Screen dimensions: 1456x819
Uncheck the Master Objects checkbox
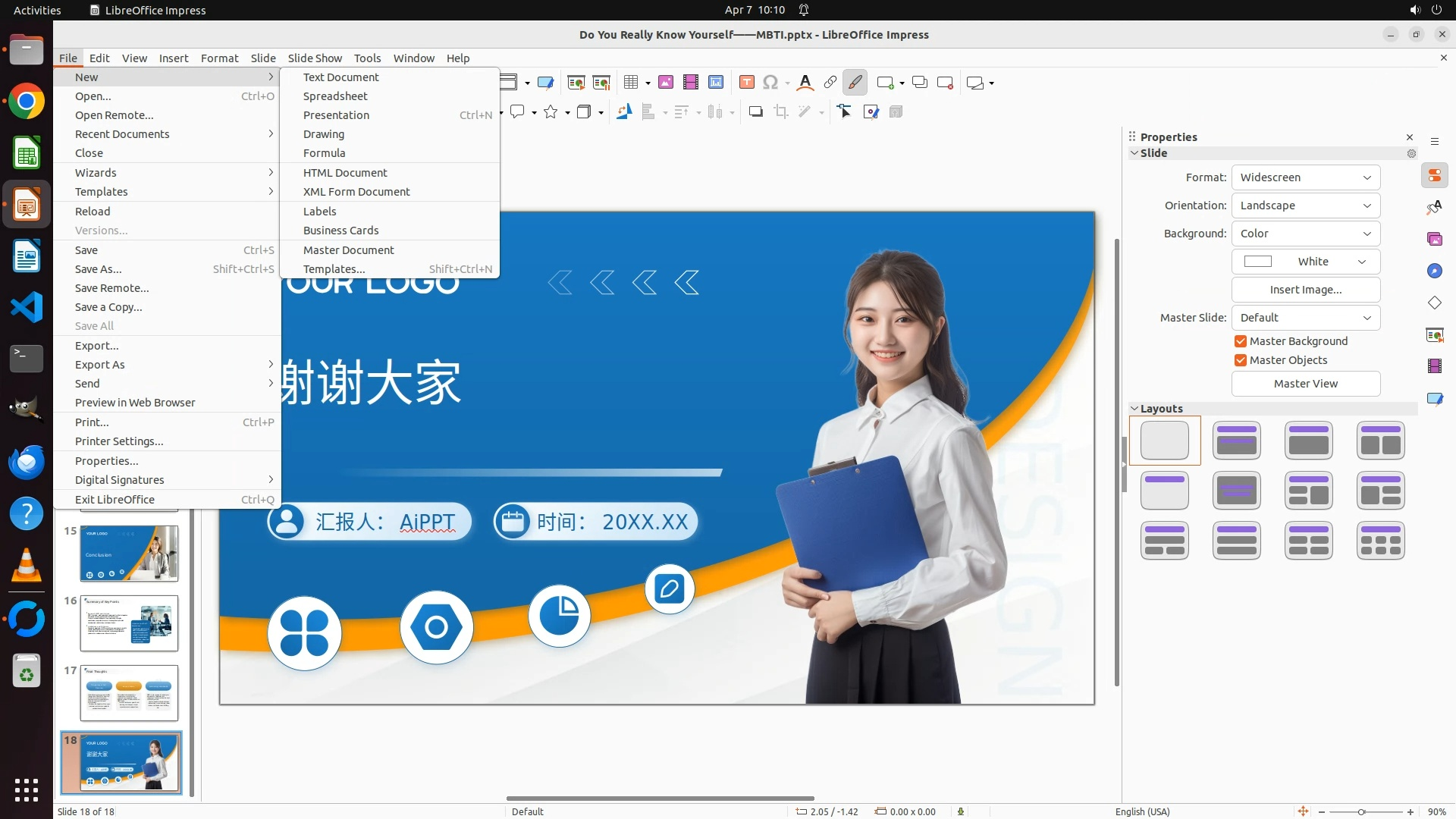(1241, 360)
